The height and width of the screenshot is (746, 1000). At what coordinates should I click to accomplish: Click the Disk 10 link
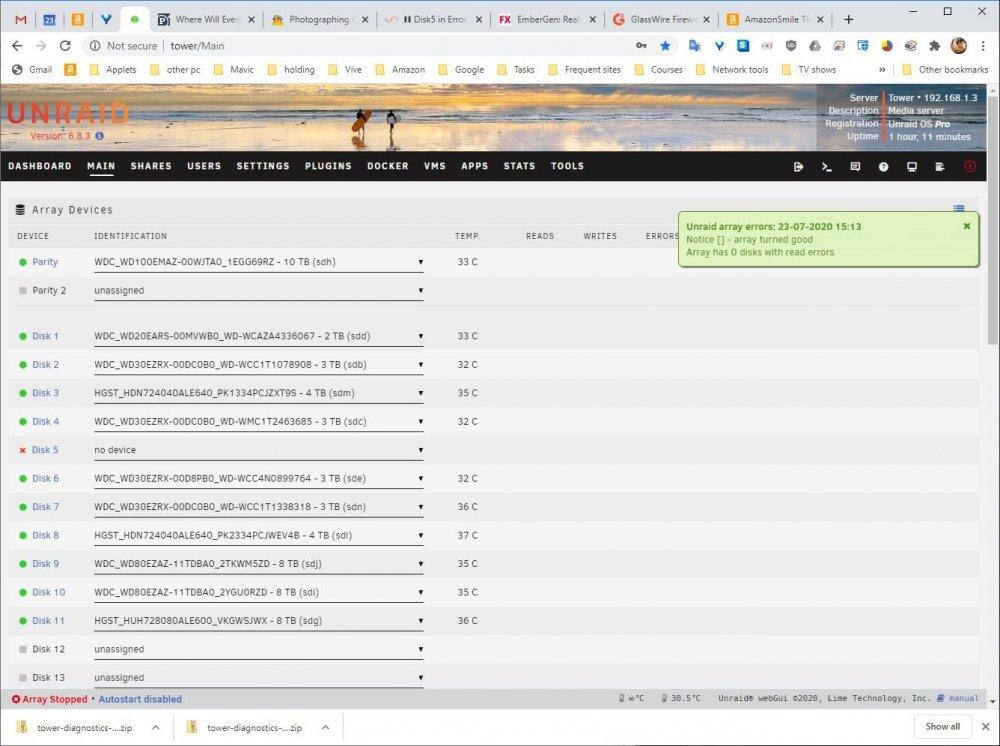tap(49, 592)
